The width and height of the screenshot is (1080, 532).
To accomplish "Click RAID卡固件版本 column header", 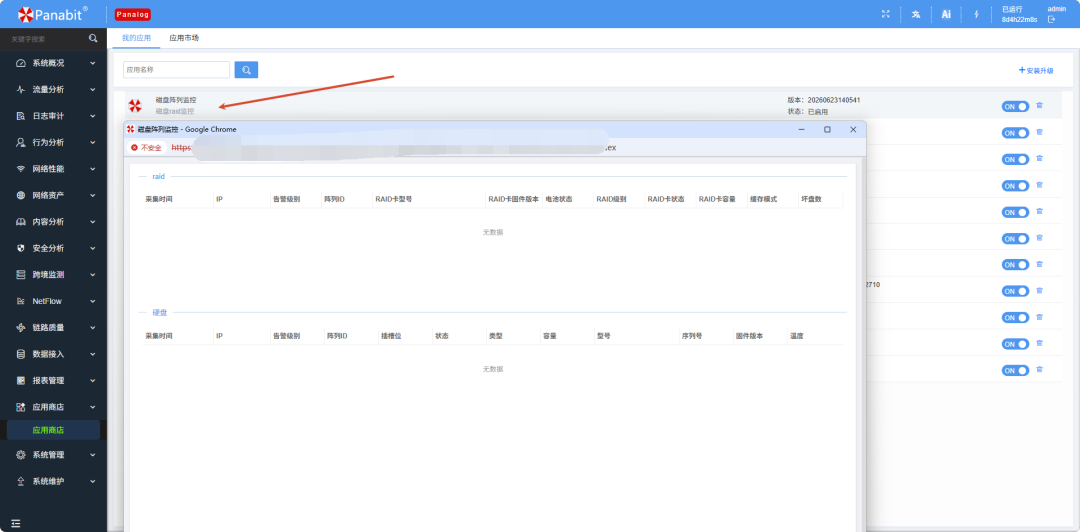I will point(513,199).
